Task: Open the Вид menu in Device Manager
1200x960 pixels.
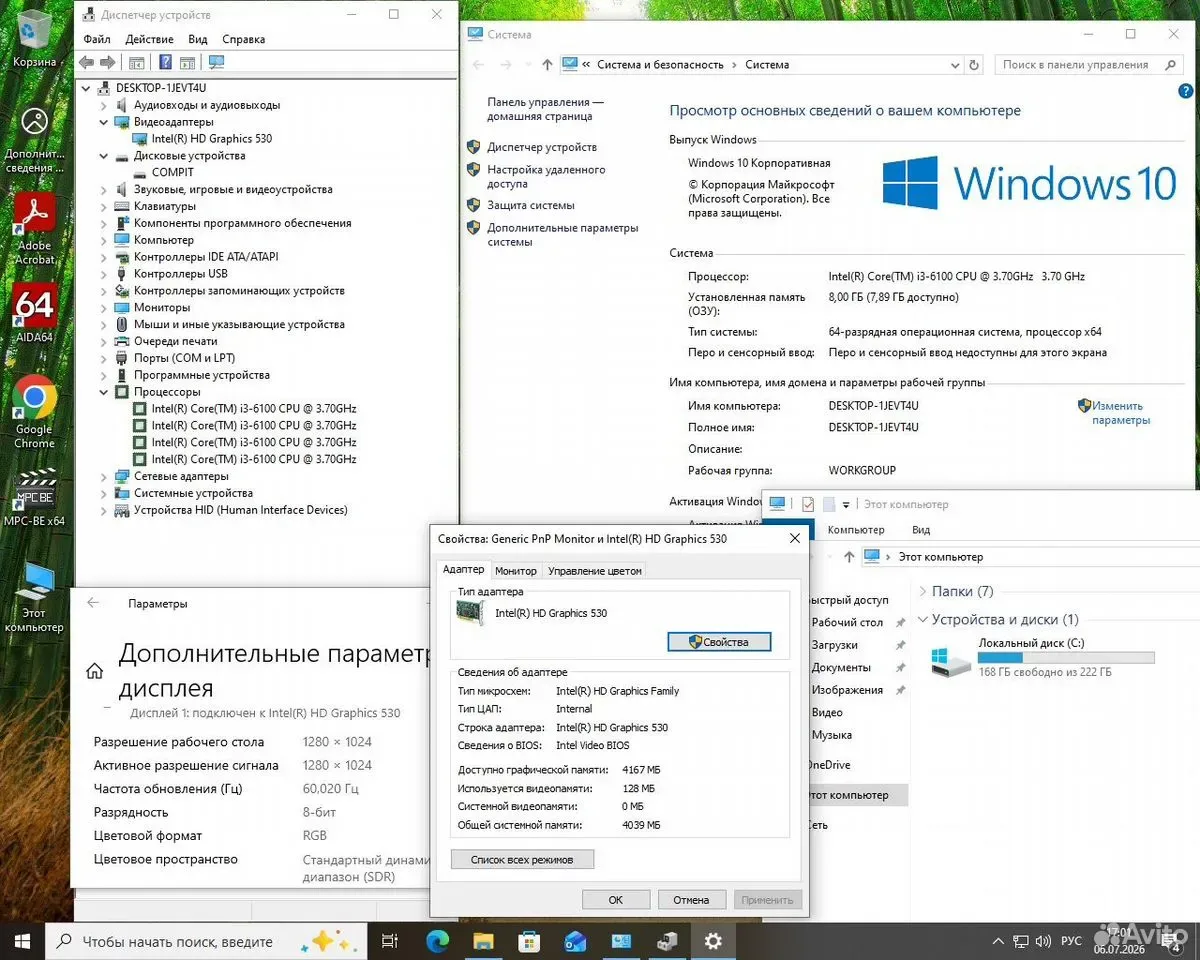Action: coord(198,39)
